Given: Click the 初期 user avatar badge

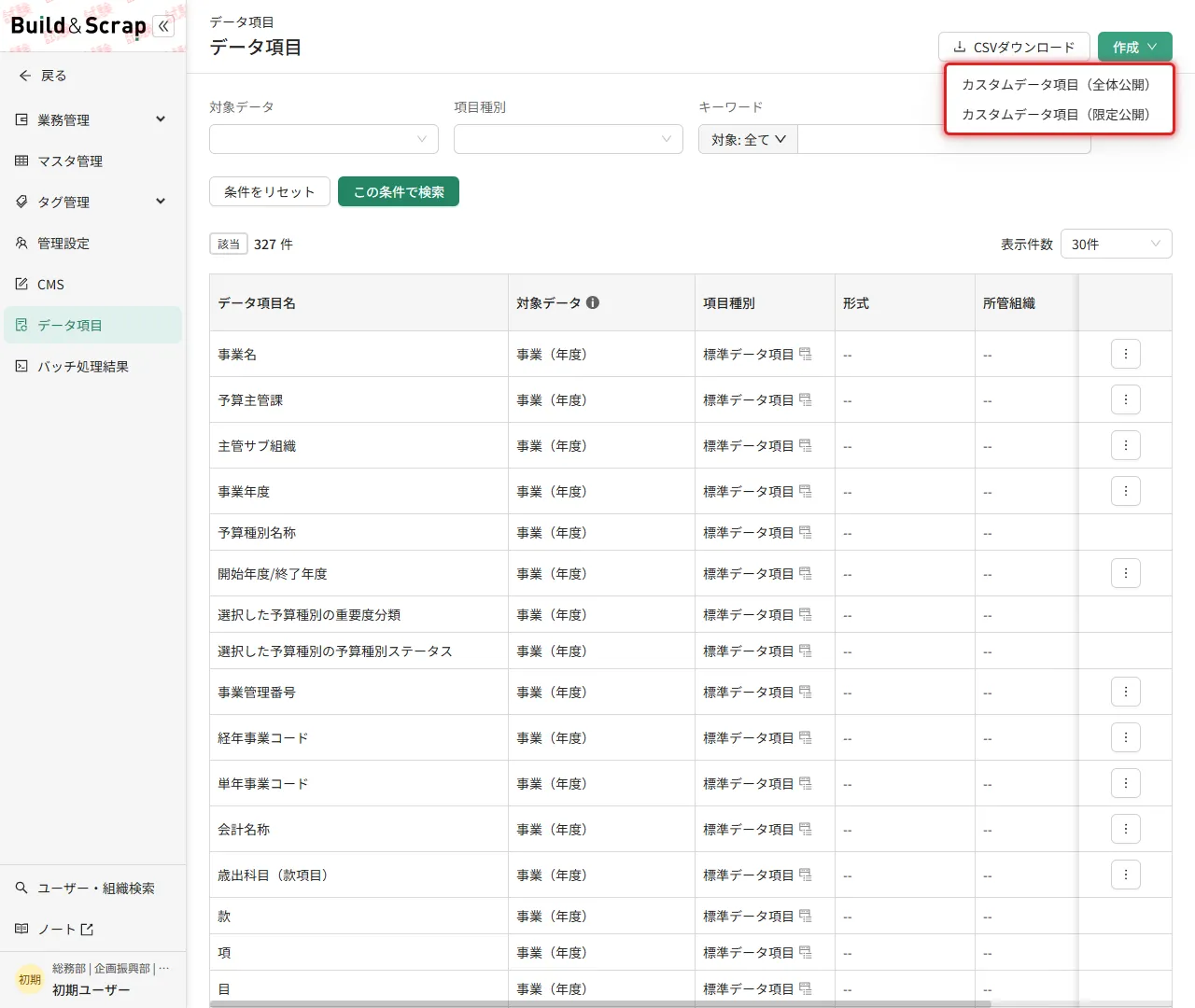Looking at the screenshot, I should (30, 980).
